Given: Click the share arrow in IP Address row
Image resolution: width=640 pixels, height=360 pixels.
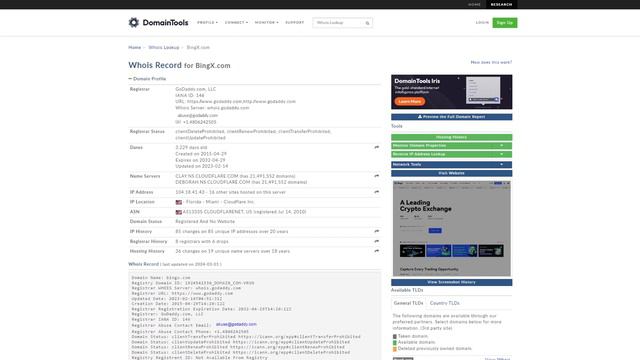Looking at the screenshot, I should [377, 192].
